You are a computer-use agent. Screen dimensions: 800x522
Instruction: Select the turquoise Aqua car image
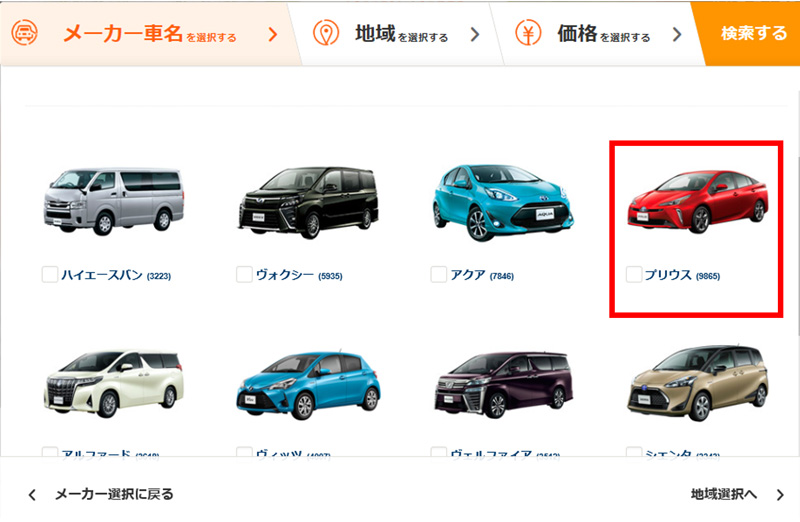pos(503,203)
